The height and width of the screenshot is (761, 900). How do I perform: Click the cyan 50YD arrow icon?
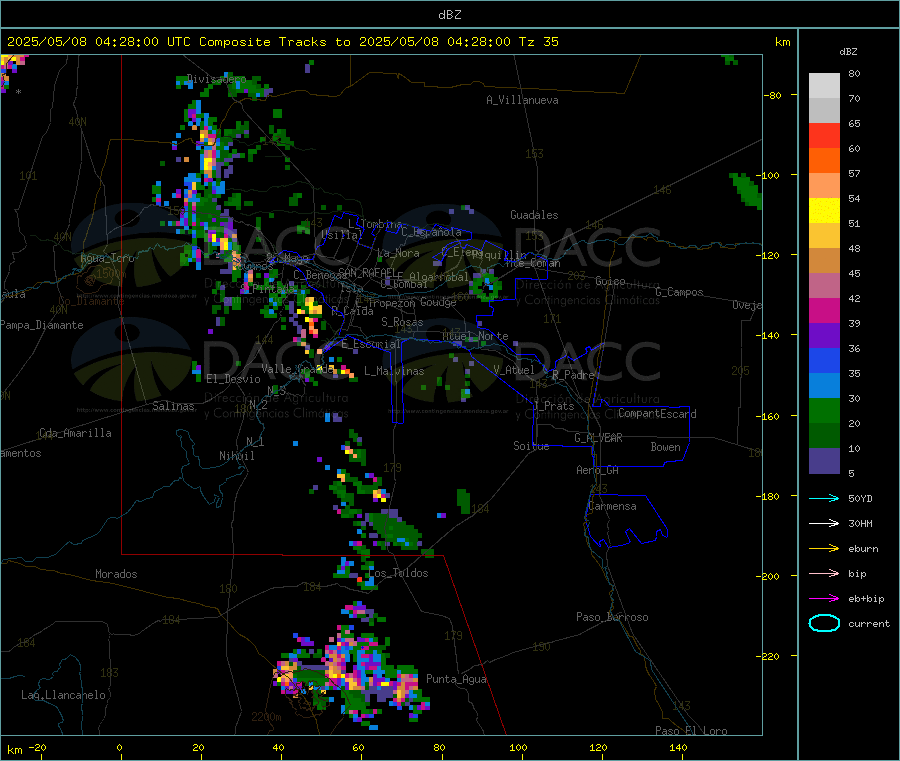coord(824,498)
